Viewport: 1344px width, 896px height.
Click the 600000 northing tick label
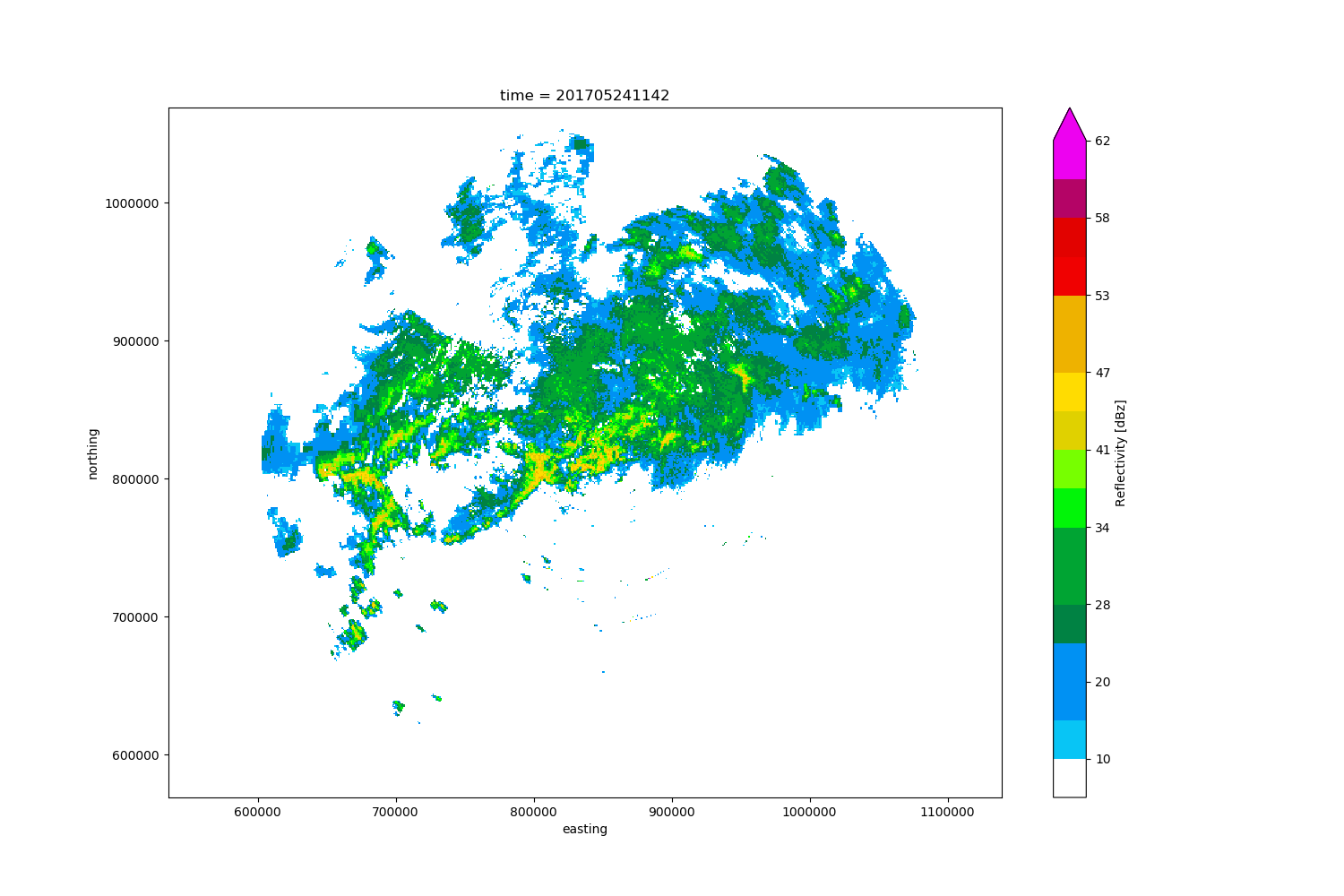click(x=137, y=755)
